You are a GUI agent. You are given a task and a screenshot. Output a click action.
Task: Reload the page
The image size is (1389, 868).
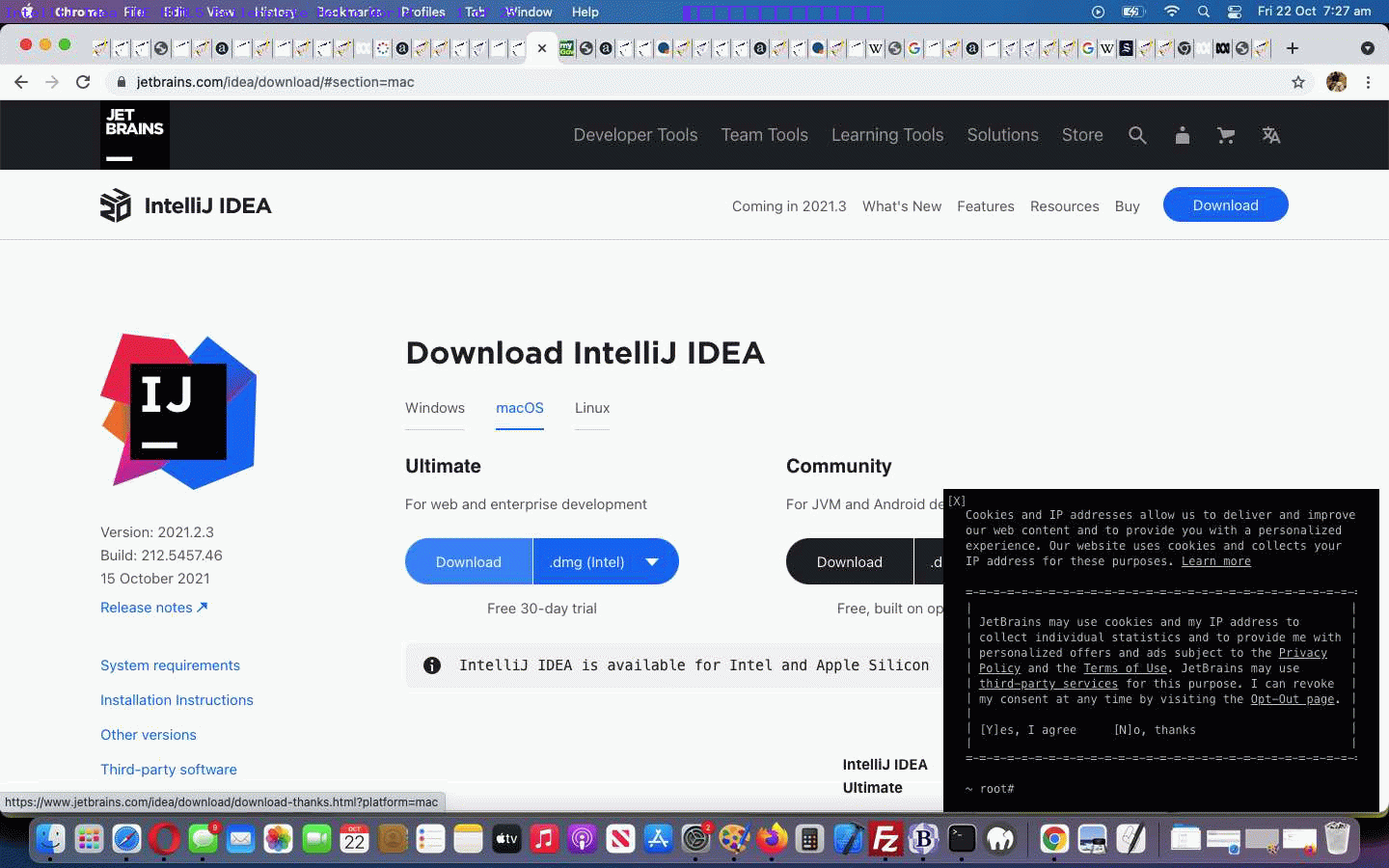(x=83, y=82)
